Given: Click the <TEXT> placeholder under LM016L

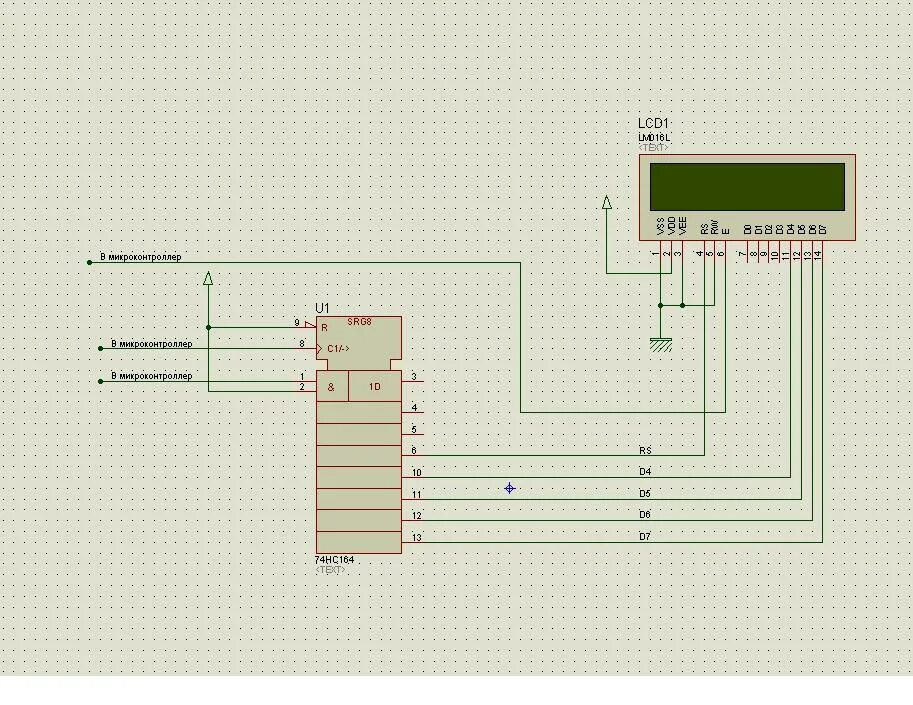Looking at the screenshot, I should (x=653, y=147).
